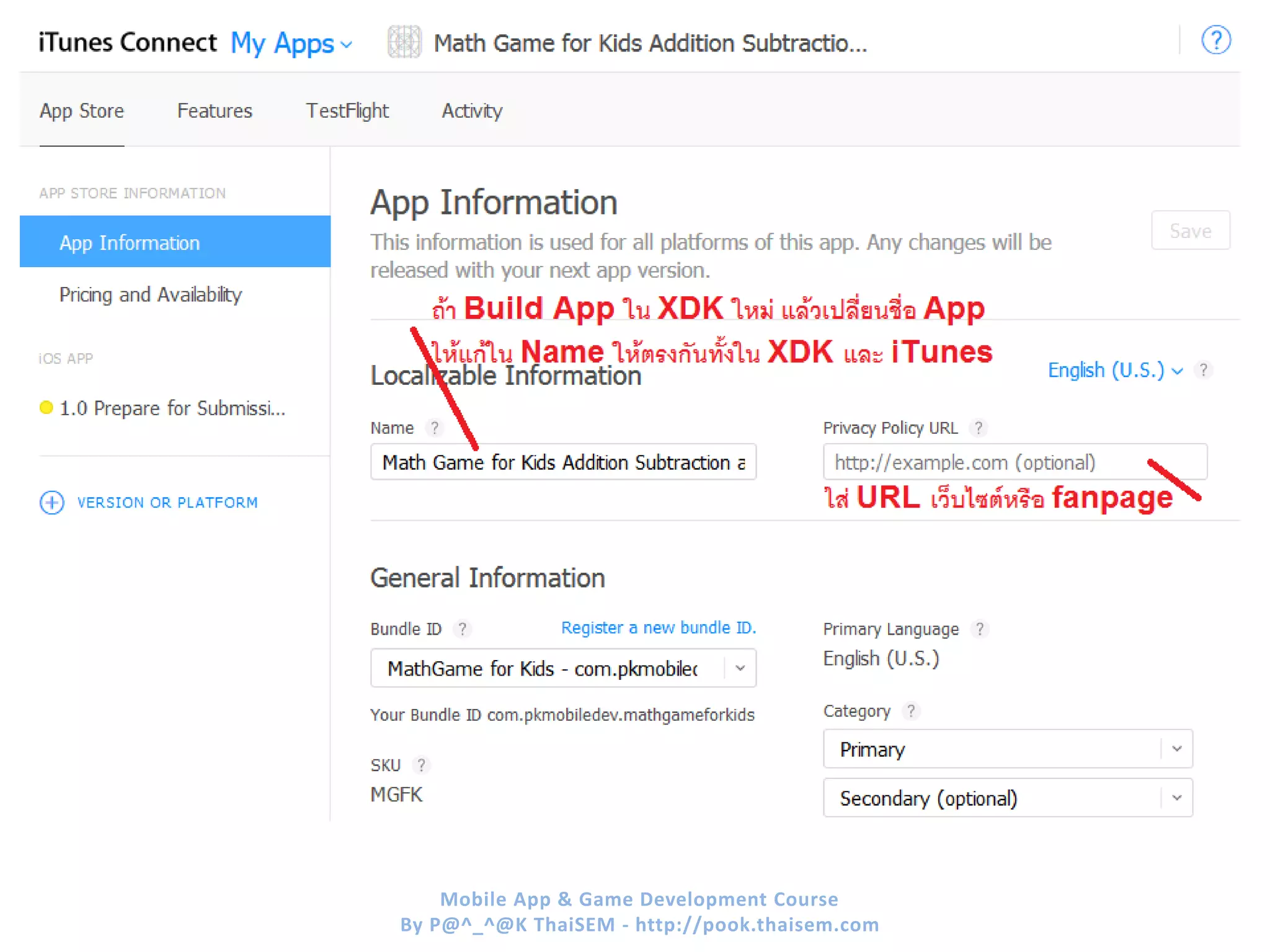Open the English (U.S.) language dropdown

(1115, 371)
